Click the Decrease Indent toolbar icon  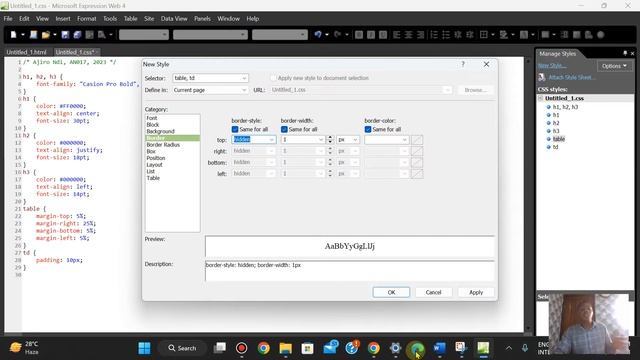[458, 35]
